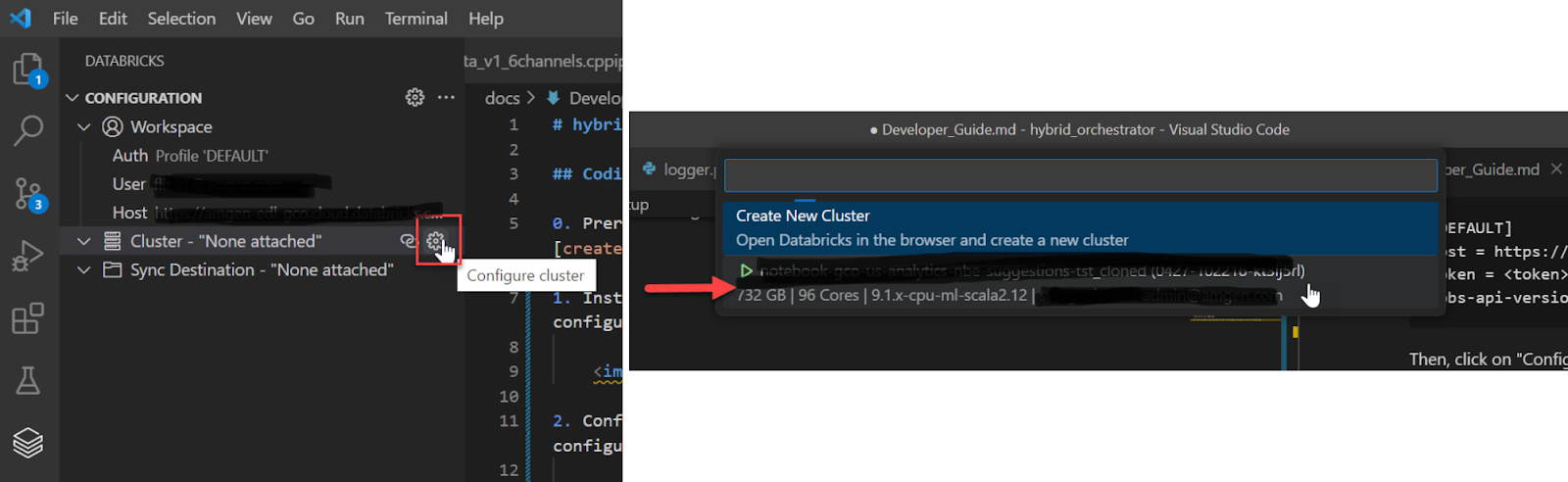The image size is (1568, 482).
Task: Collapse the Workspace tree node
Action: 84,127
